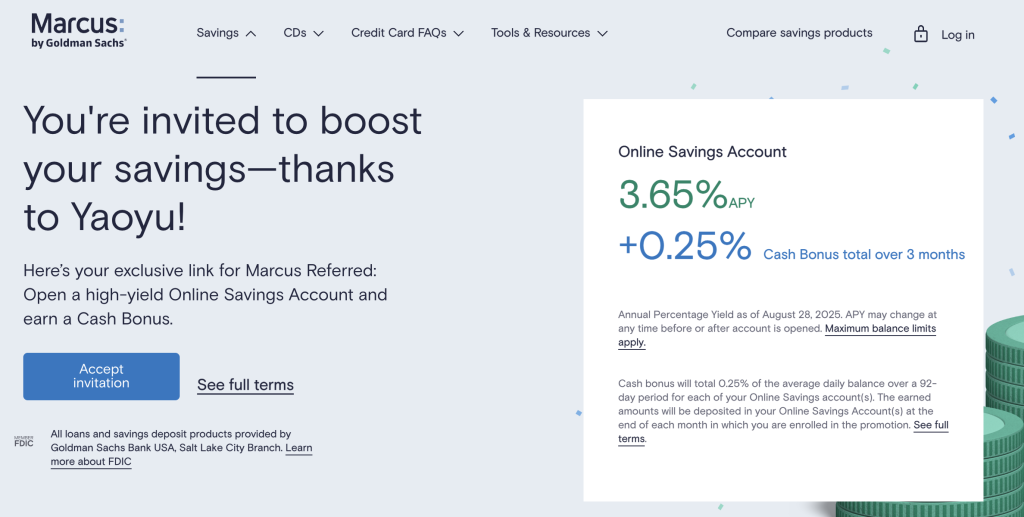
Task: Open the Credit Card FAQs menu label
Action: click(x=398, y=33)
